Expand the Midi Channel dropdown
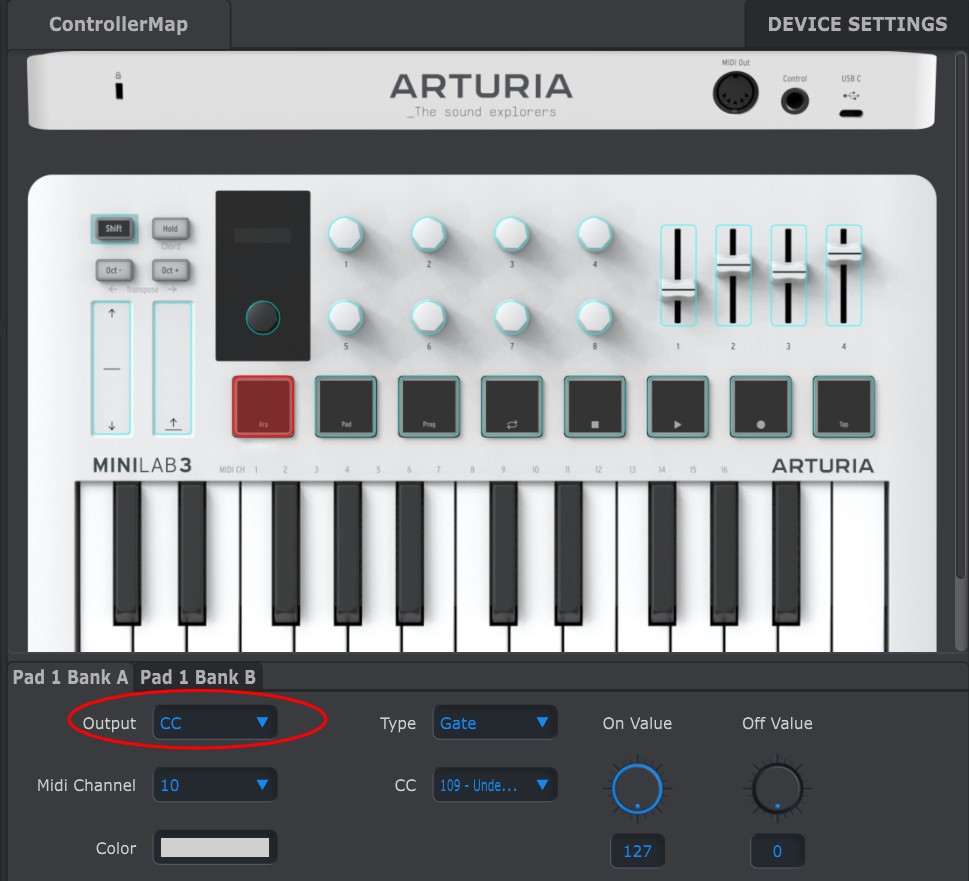The height and width of the screenshot is (881, 969). click(215, 785)
